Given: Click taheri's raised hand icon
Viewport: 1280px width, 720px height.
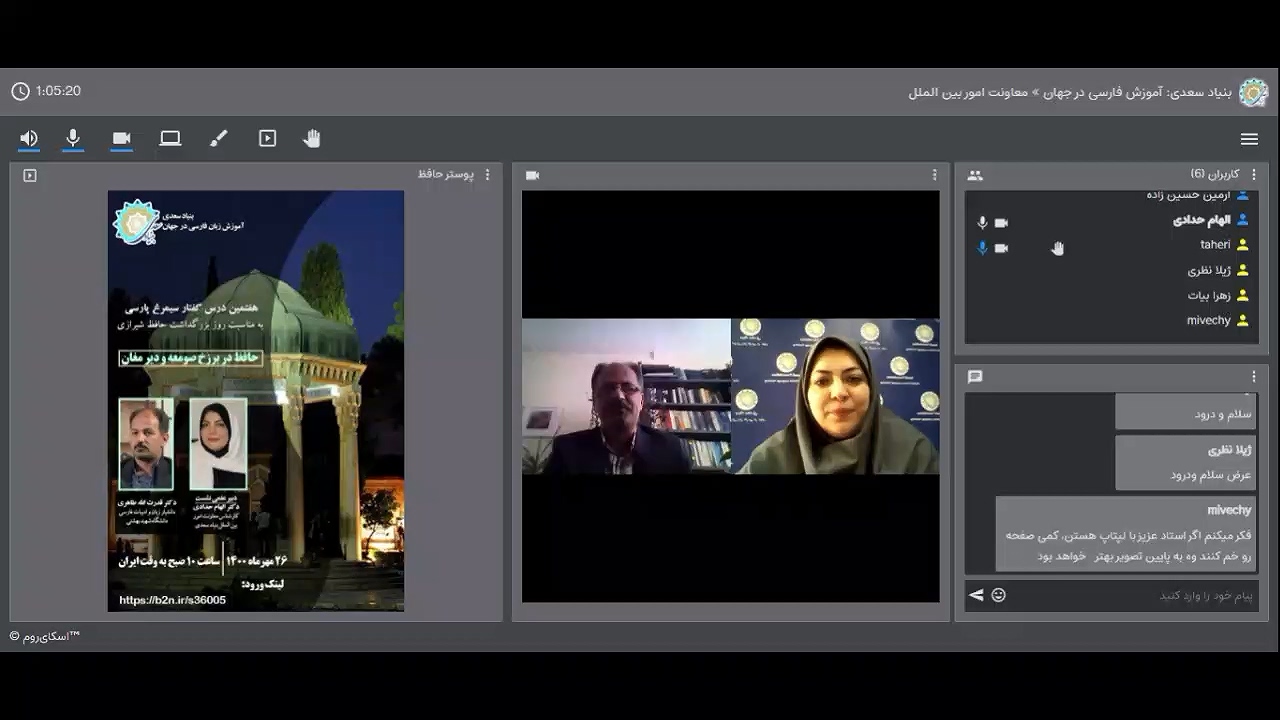Looking at the screenshot, I should coord(1057,248).
